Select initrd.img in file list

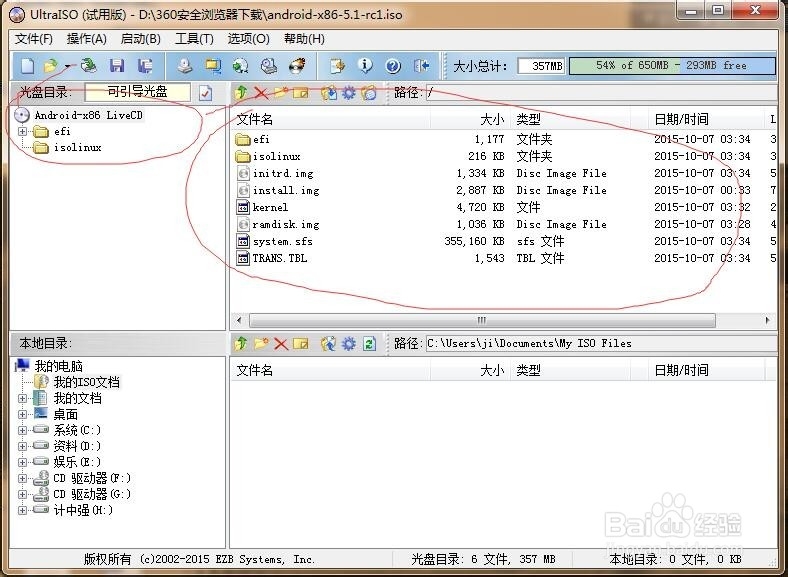pyautogui.click(x=283, y=173)
